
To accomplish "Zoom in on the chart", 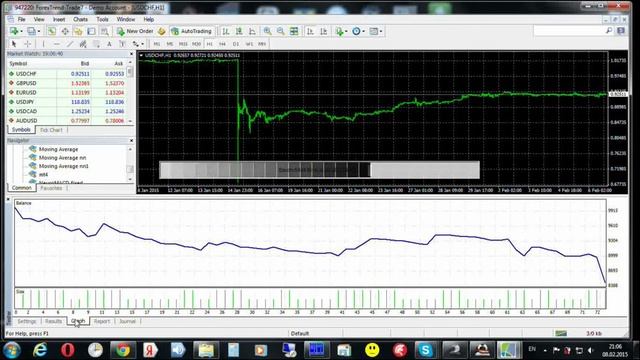I will click(267, 31).
